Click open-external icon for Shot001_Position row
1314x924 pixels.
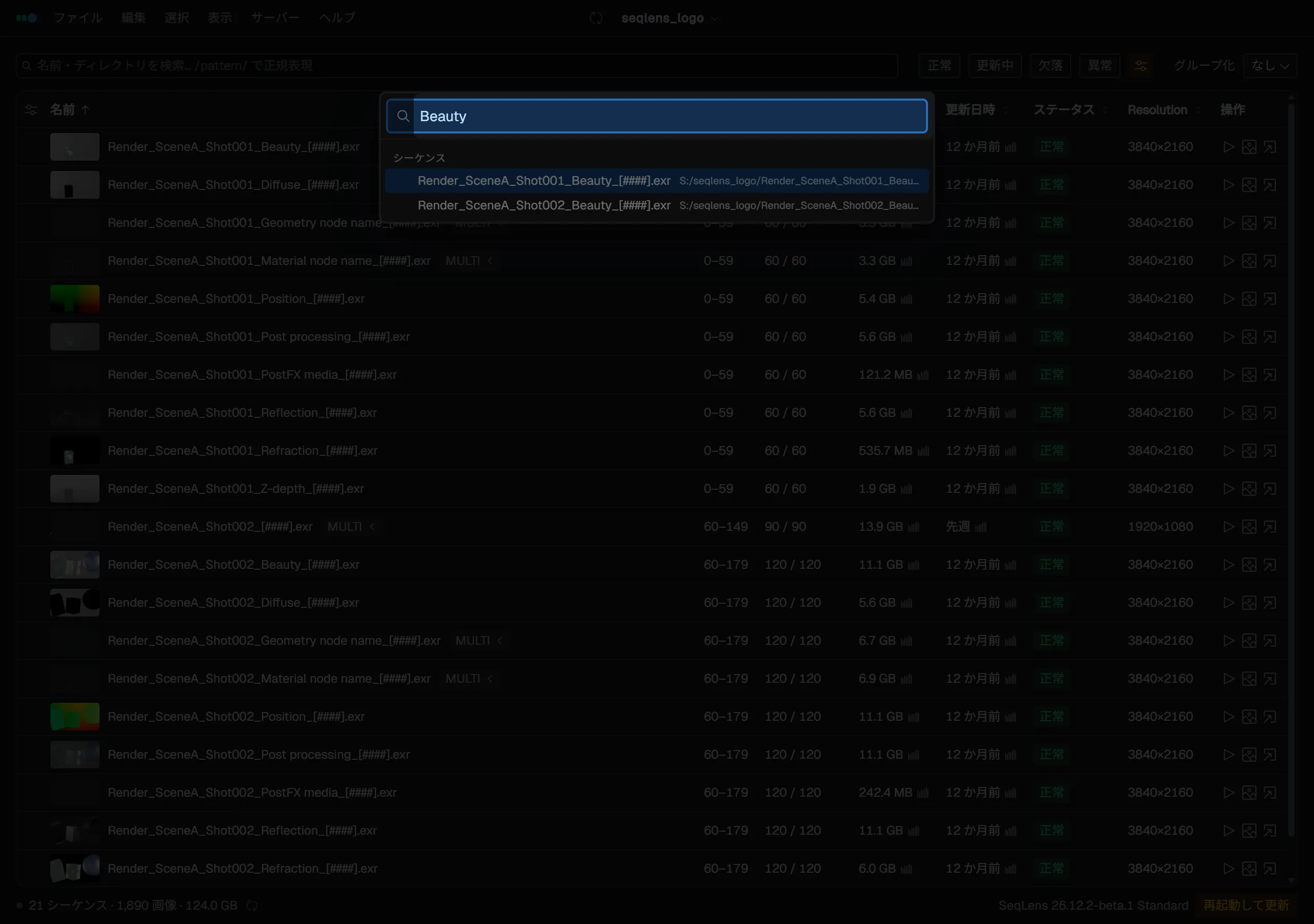[x=1269, y=299]
